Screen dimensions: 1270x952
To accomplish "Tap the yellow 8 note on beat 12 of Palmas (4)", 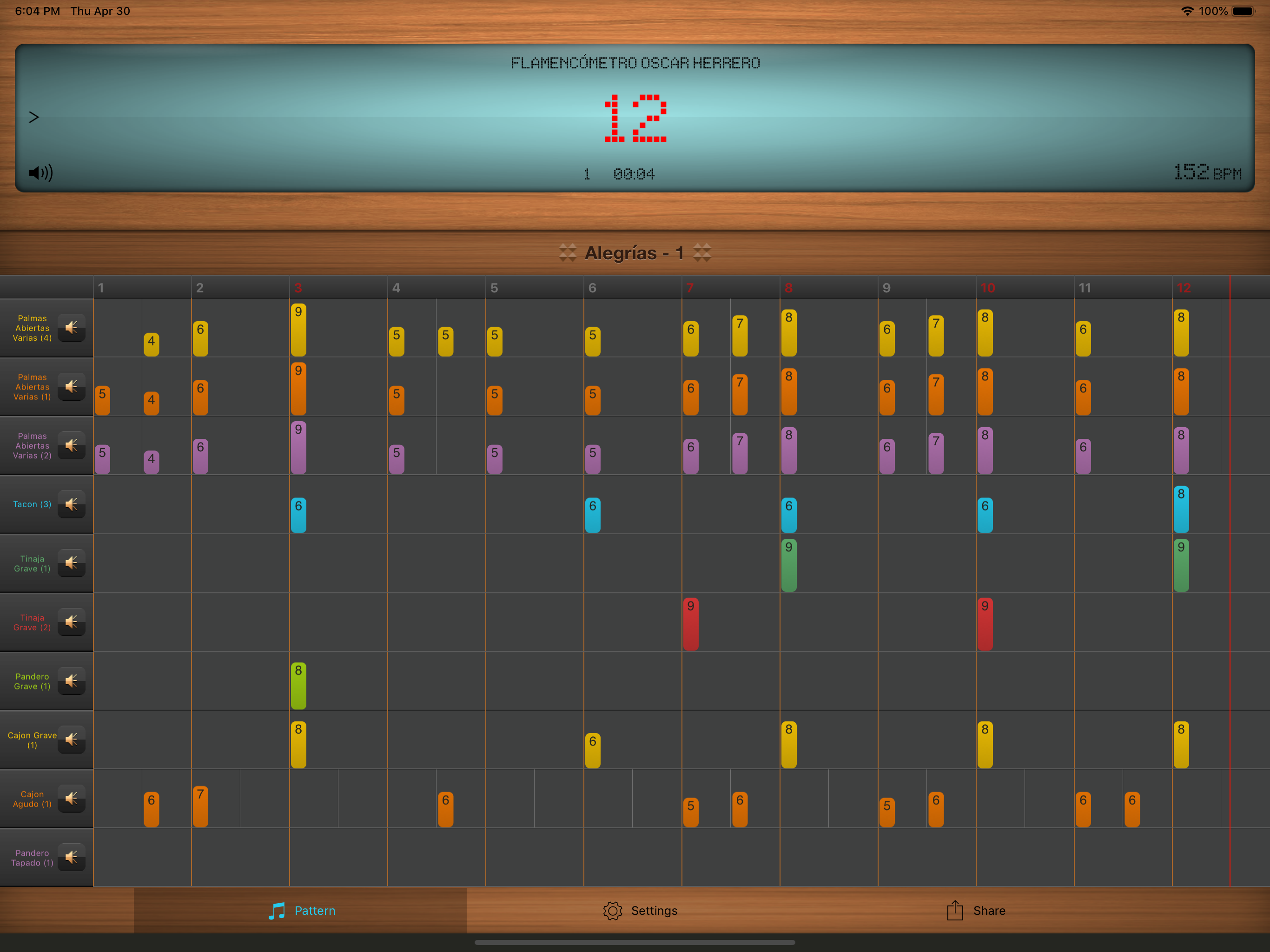I will (x=1181, y=333).
